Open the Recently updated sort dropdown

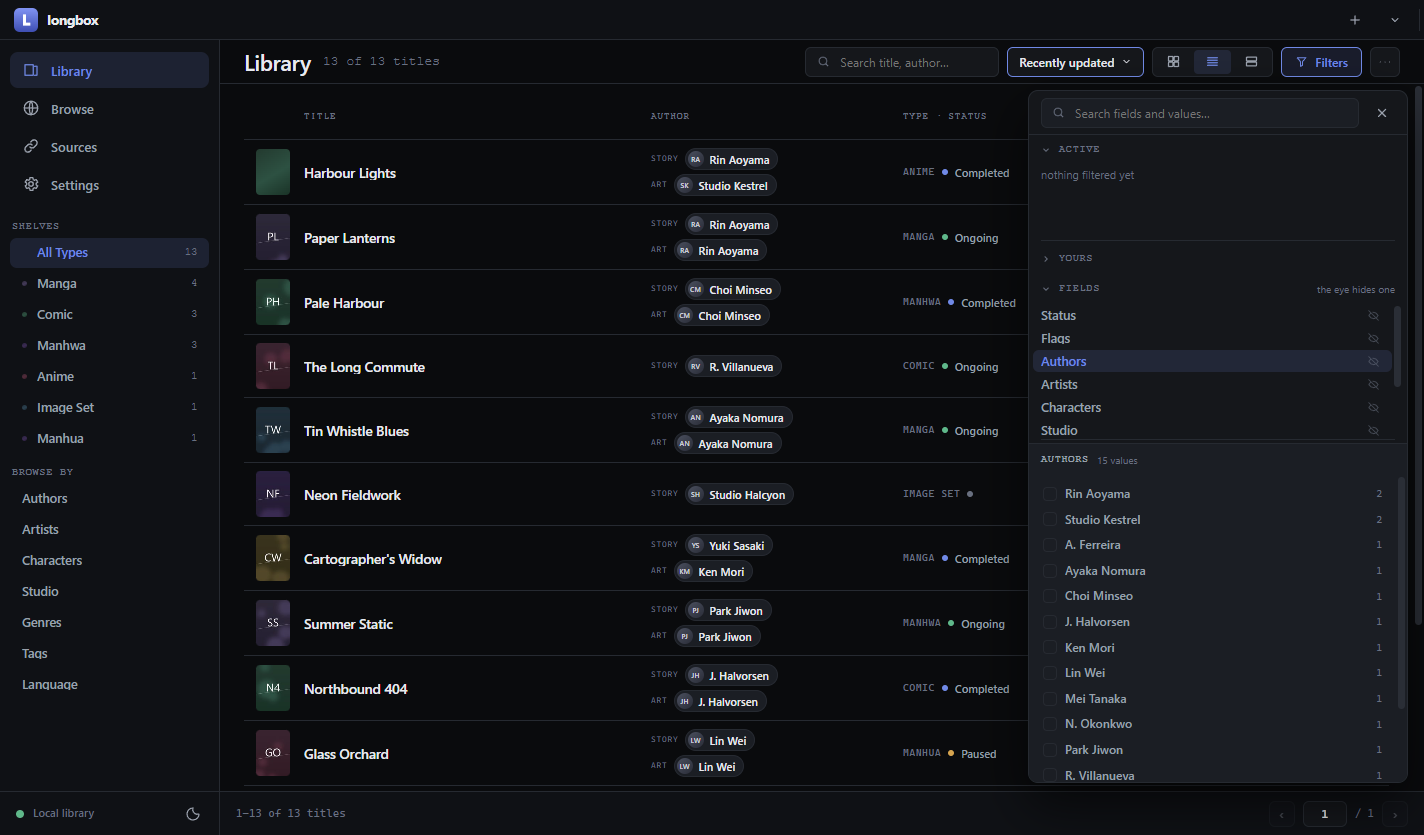pyautogui.click(x=1075, y=62)
